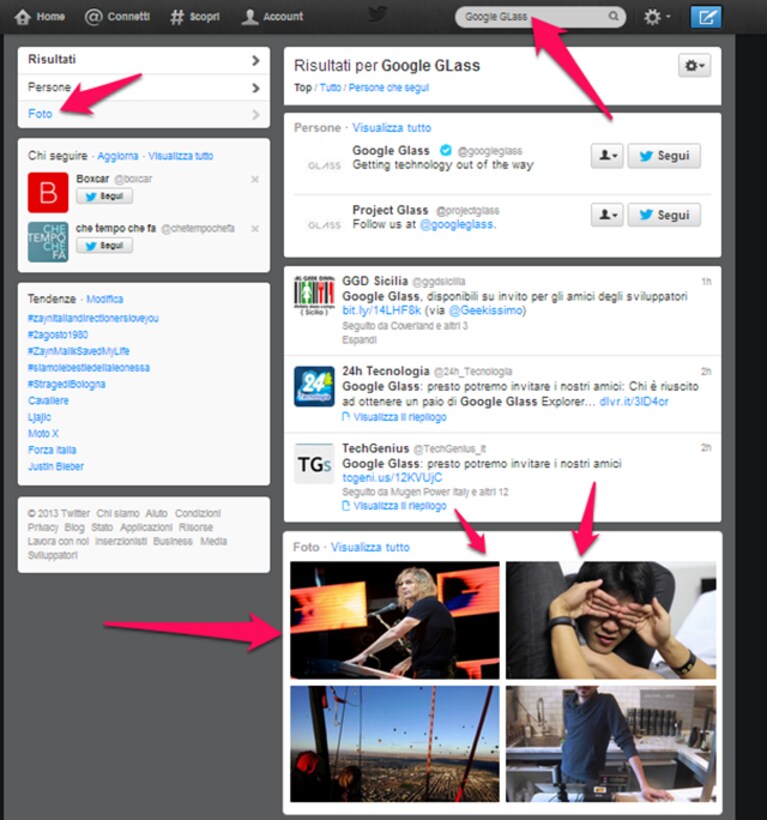Dismiss Boxcar suggestion with X
Screen dimensions: 767x820
click(255, 179)
